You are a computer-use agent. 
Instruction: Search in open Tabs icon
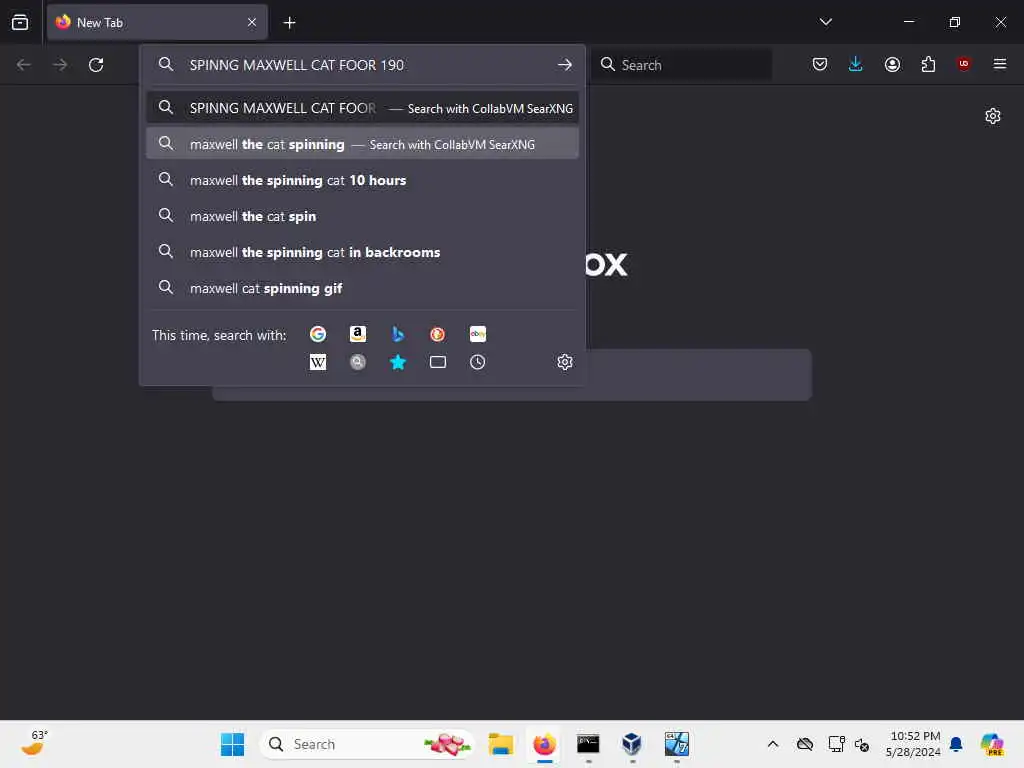438,362
